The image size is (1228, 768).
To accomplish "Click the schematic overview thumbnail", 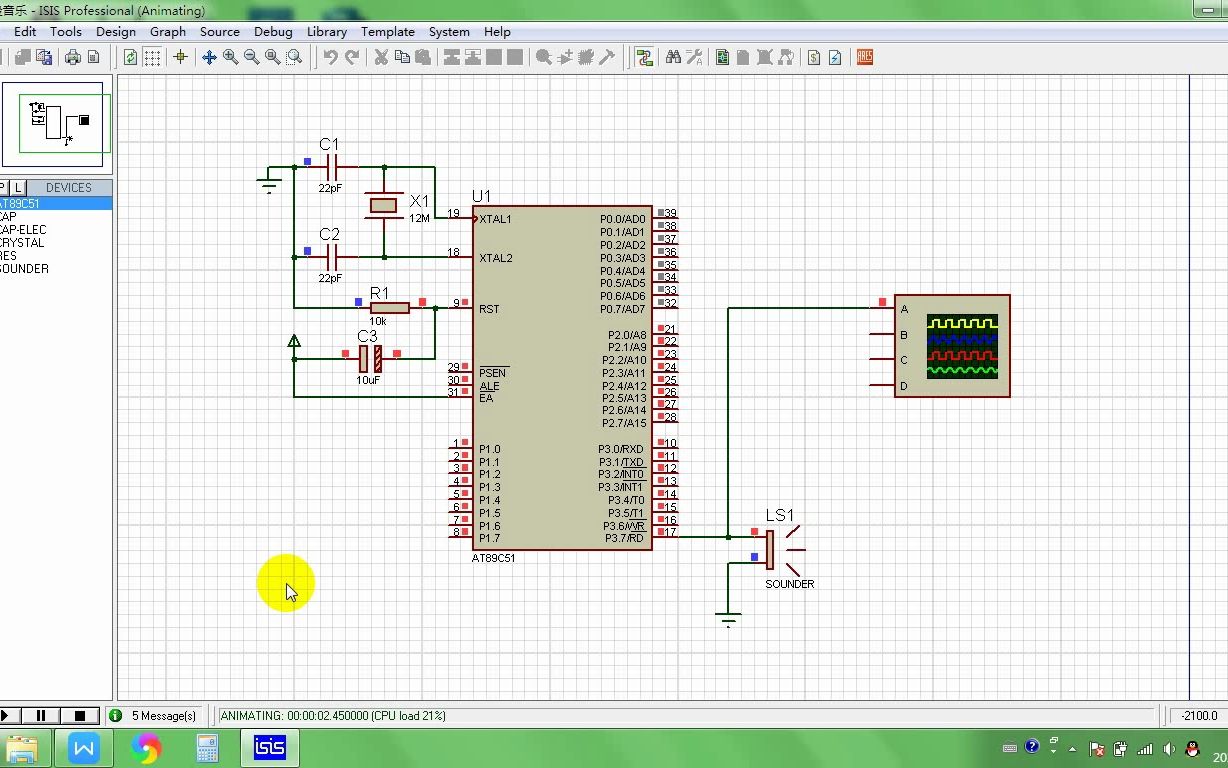I will 56,124.
